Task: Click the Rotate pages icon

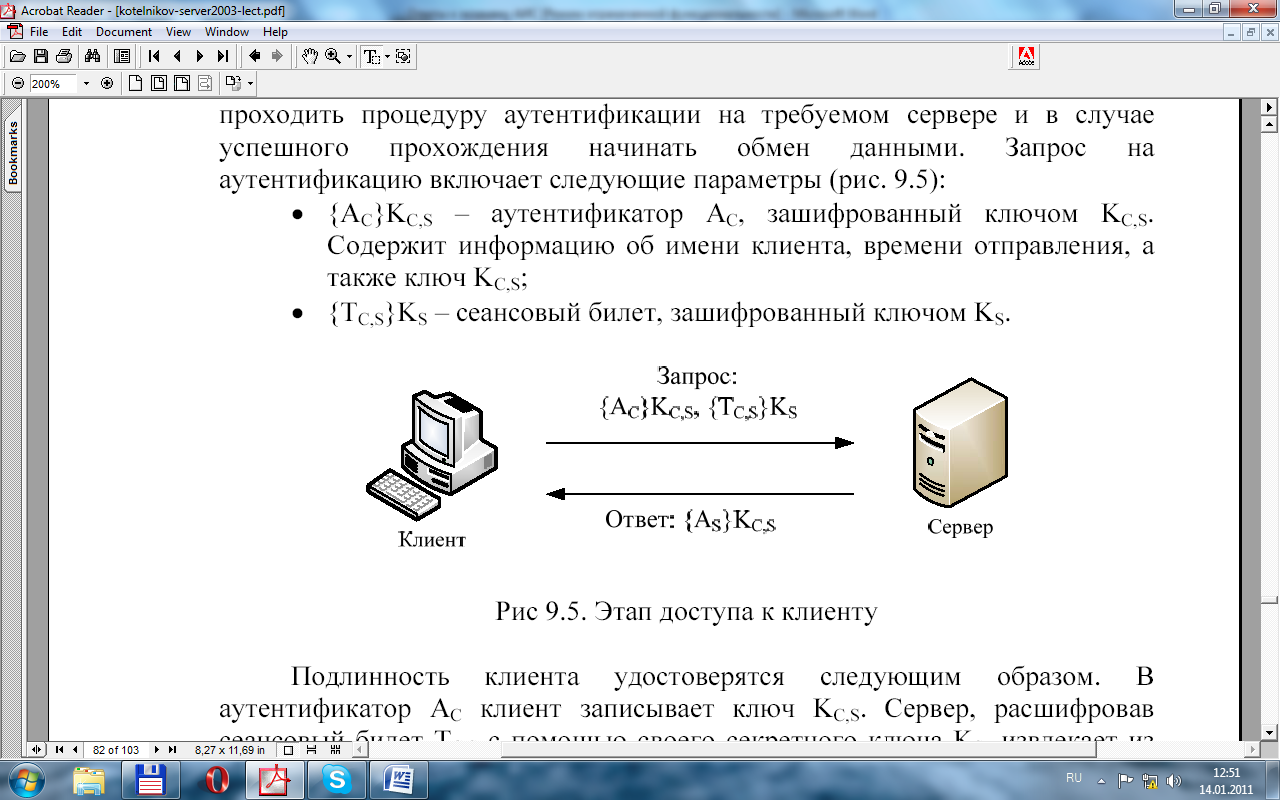Action: pos(233,84)
